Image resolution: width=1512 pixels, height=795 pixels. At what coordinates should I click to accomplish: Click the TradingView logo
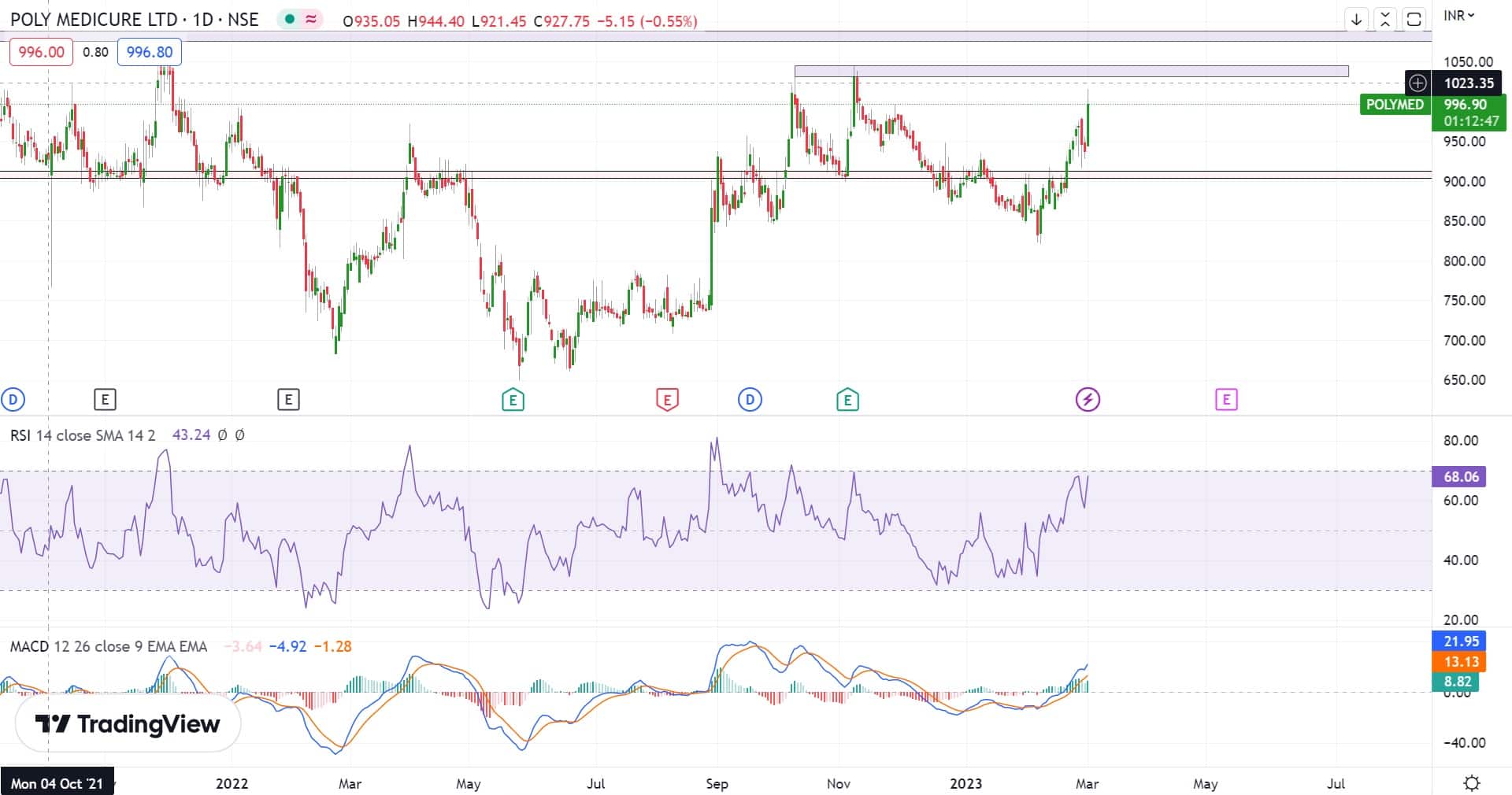(x=128, y=723)
